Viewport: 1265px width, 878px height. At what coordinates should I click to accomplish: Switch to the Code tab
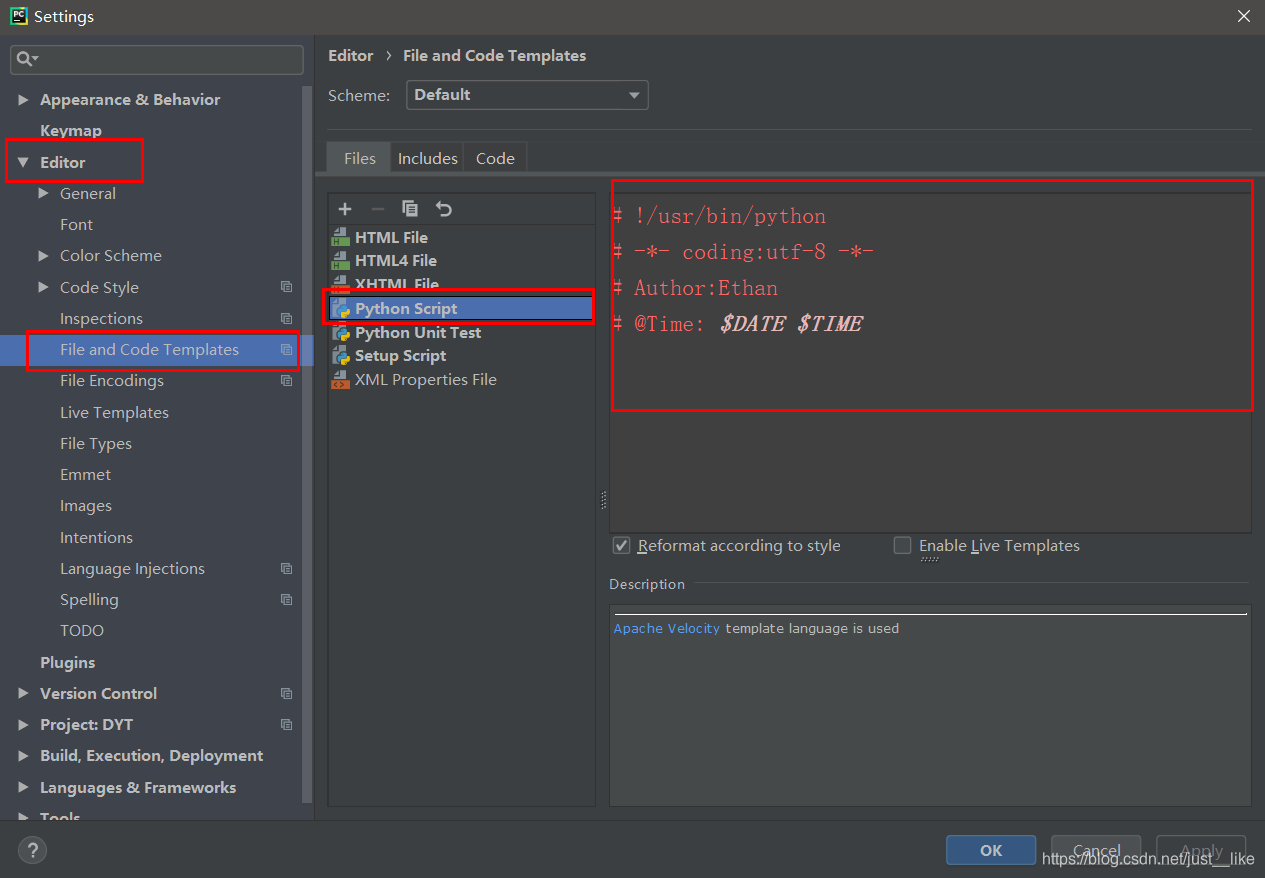pyautogui.click(x=495, y=158)
